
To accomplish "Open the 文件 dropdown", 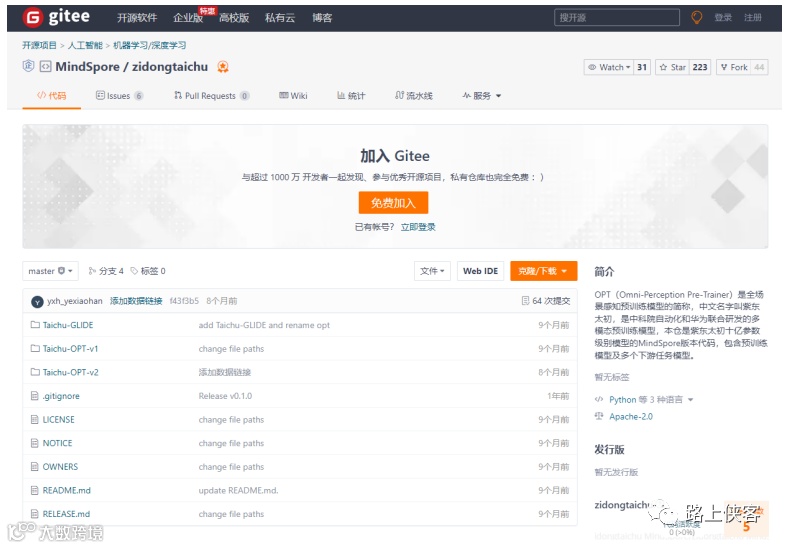I will coord(432,271).
